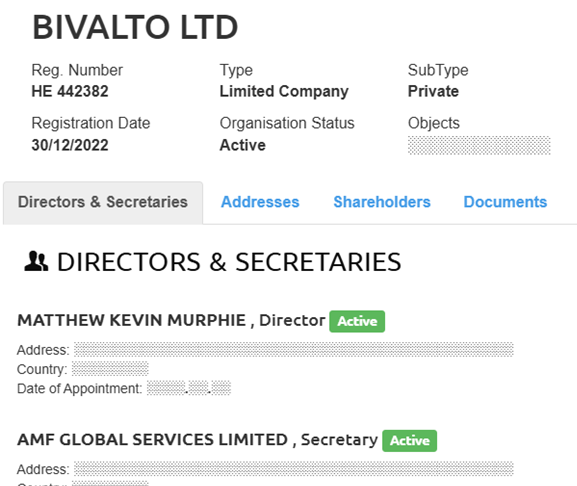577x486 pixels.
Task: Click the Organisation Status value Active
Action: coord(243,145)
